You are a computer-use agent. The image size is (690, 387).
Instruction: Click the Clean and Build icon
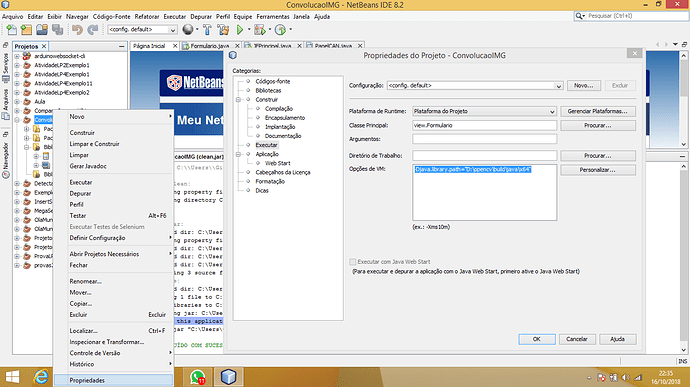pyautogui.click(x=223, y=29)
